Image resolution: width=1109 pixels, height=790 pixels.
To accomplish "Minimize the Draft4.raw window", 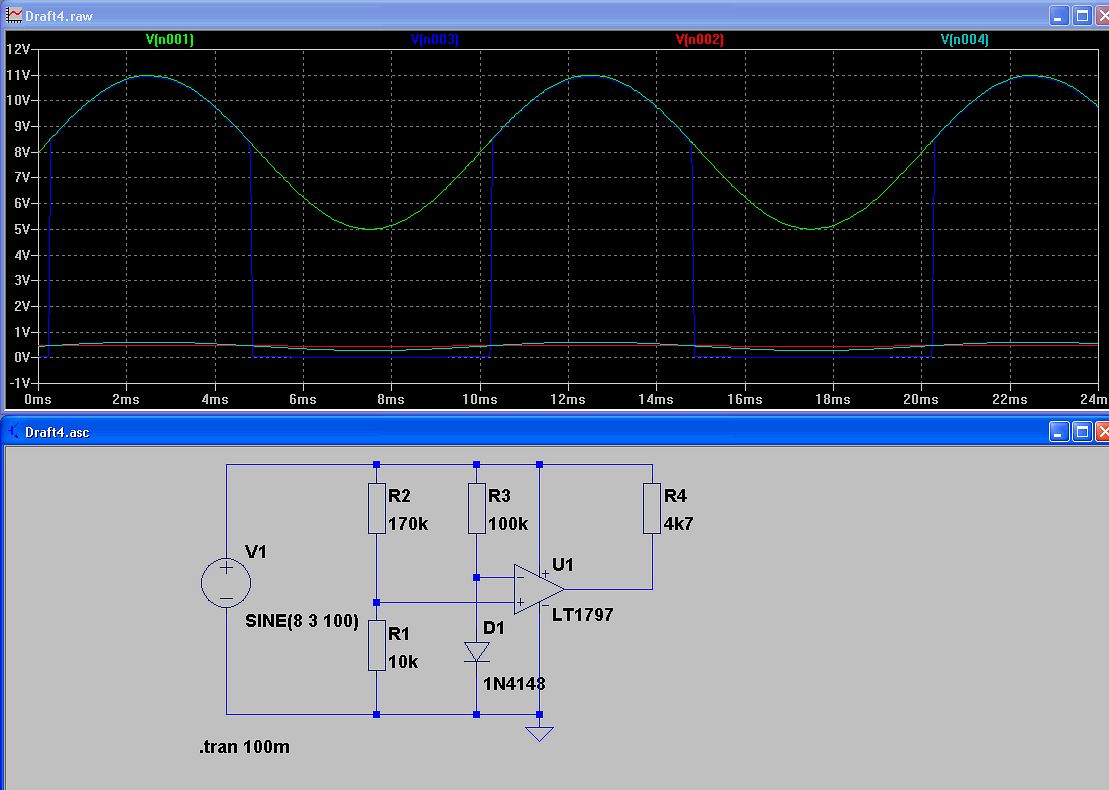I will click(1058, 16).
